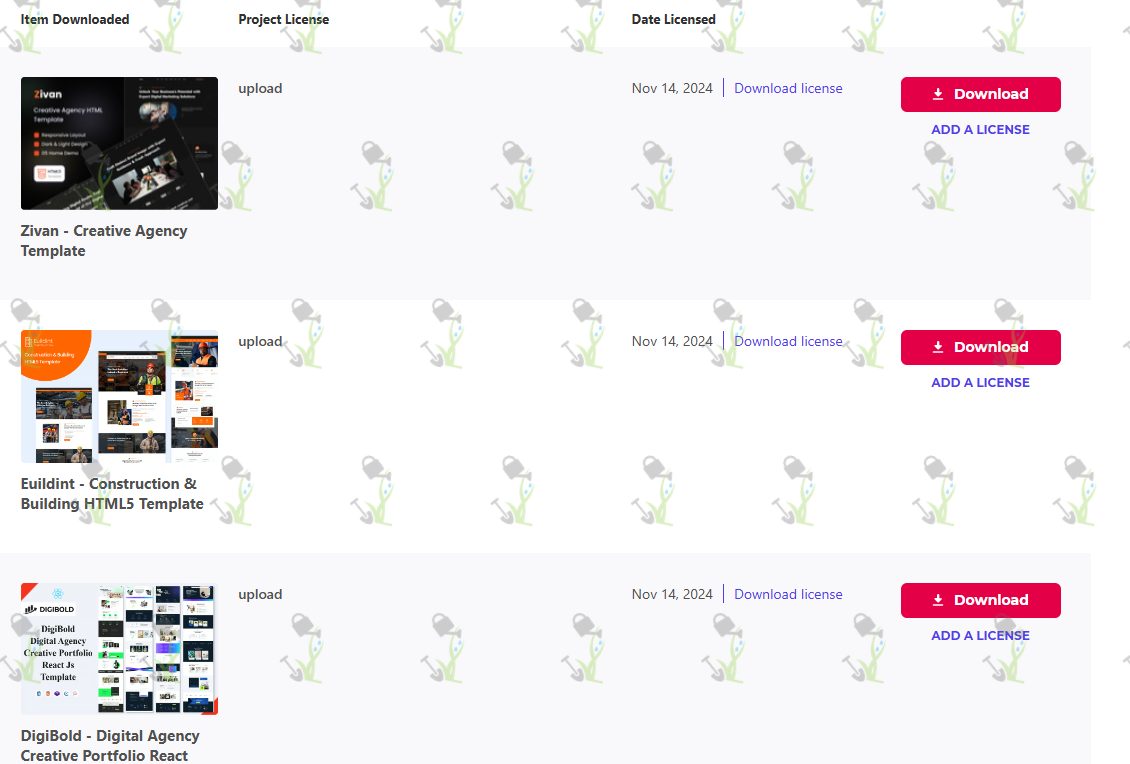Screen dimensions: 1130x764
Task: Add a license for Zivan template
Action: point(980,130)
